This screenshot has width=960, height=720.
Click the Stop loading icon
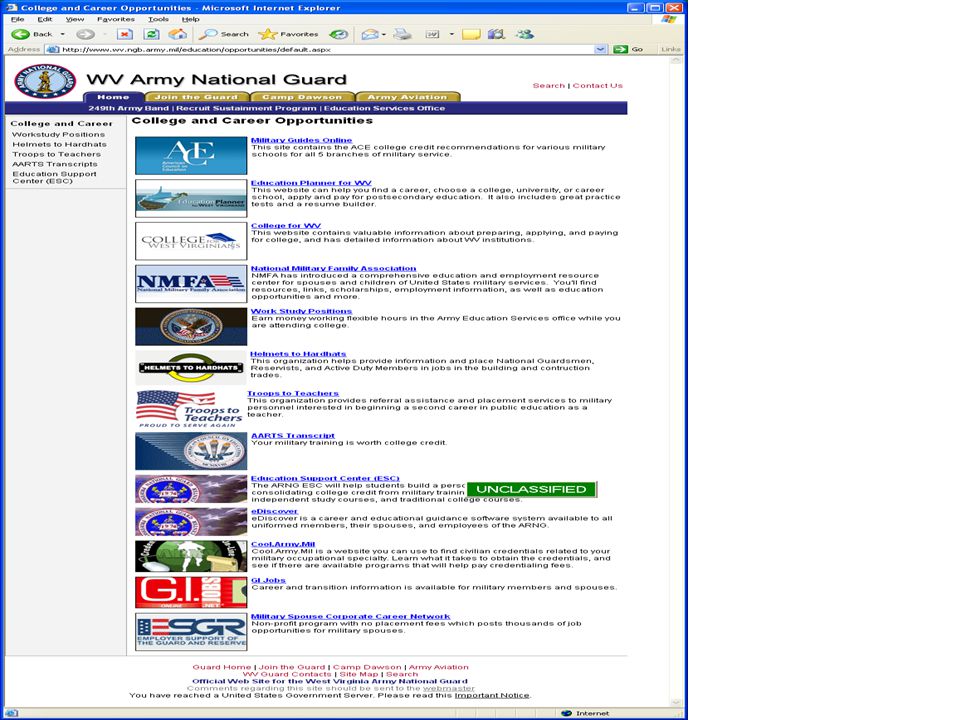[x=125, y=34]
